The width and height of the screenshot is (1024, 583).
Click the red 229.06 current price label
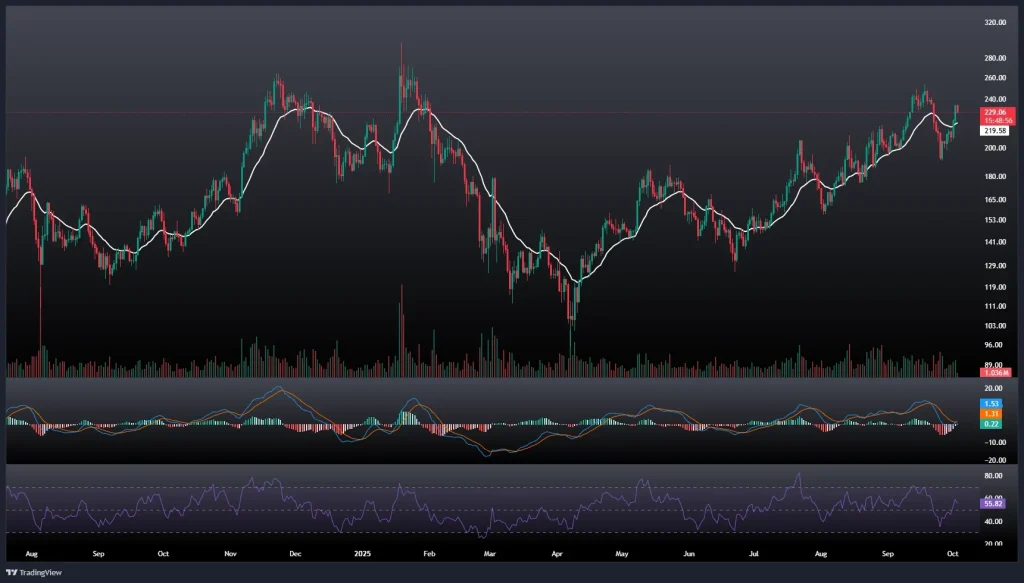(x=968, y=113)
